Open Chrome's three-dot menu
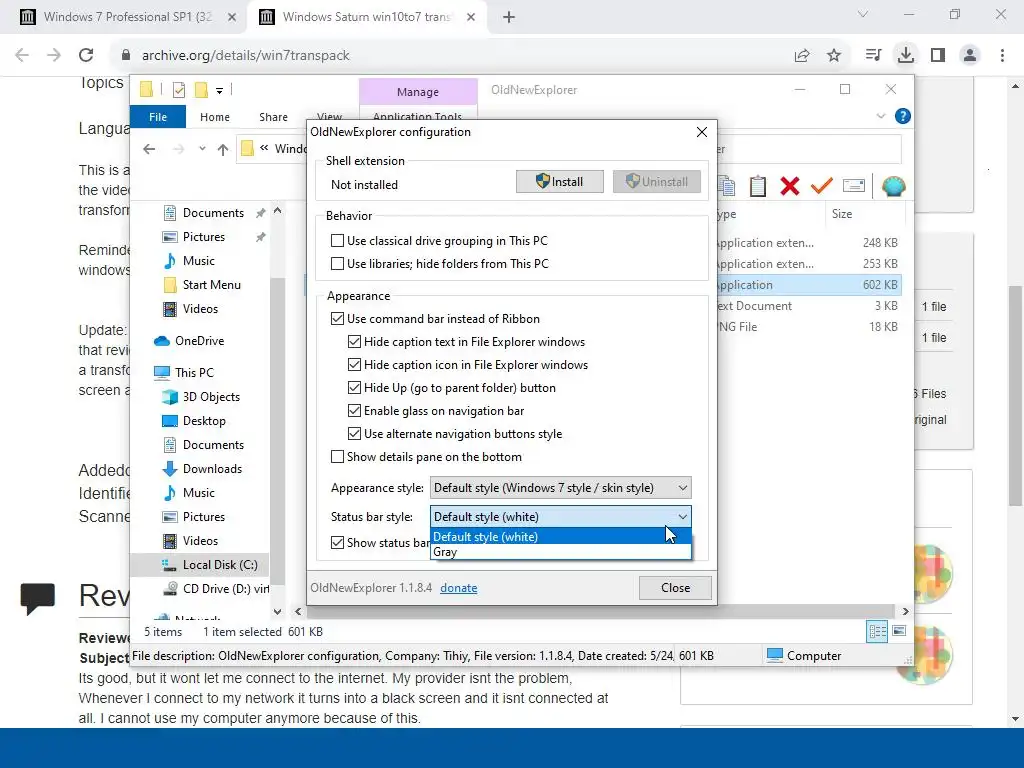Image resolution: width=1024 pixels, height=768 pixels. [1002, 55]
